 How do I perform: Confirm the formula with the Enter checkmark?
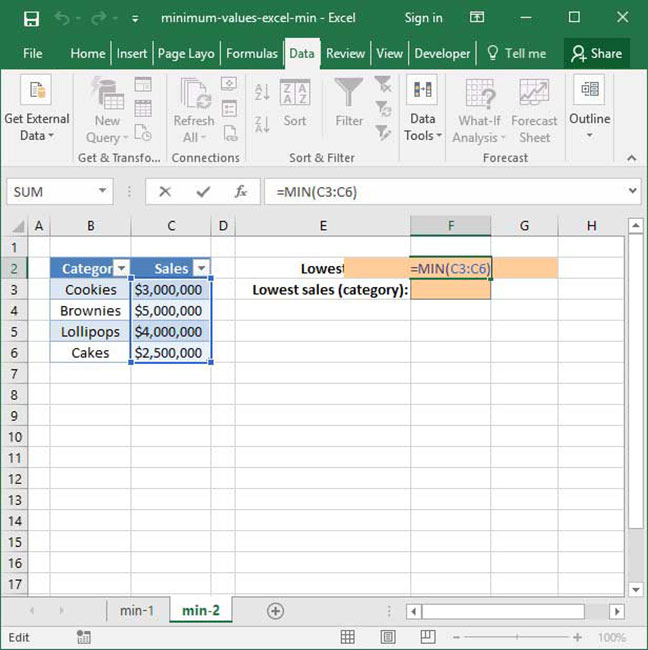pos(203,192)
